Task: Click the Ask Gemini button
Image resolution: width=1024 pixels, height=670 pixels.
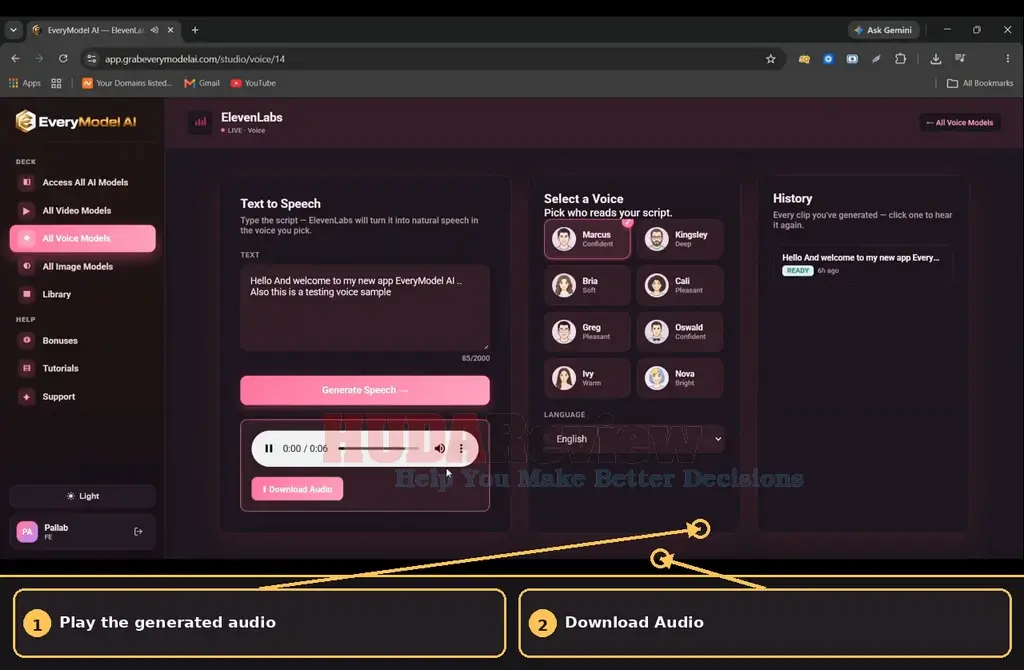Action: pyautogui.click(x=883, y=30)
